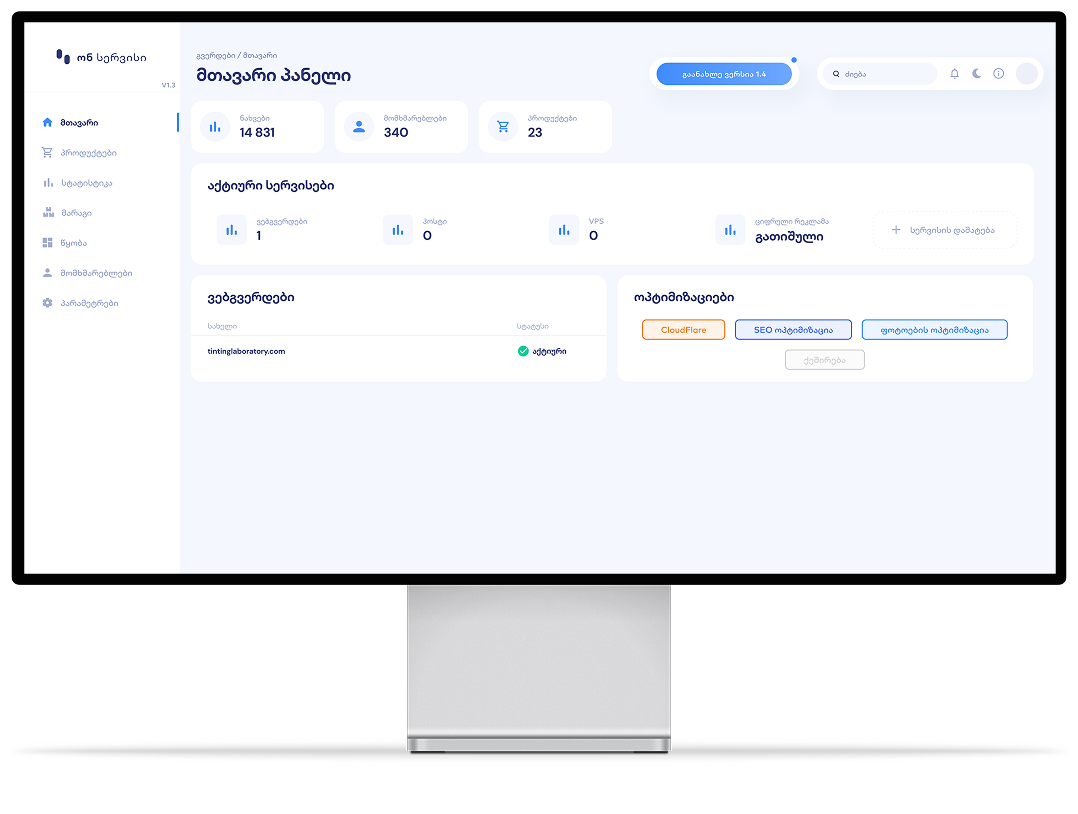Click the blue version 1.4 update button

[x=724, y=74]
